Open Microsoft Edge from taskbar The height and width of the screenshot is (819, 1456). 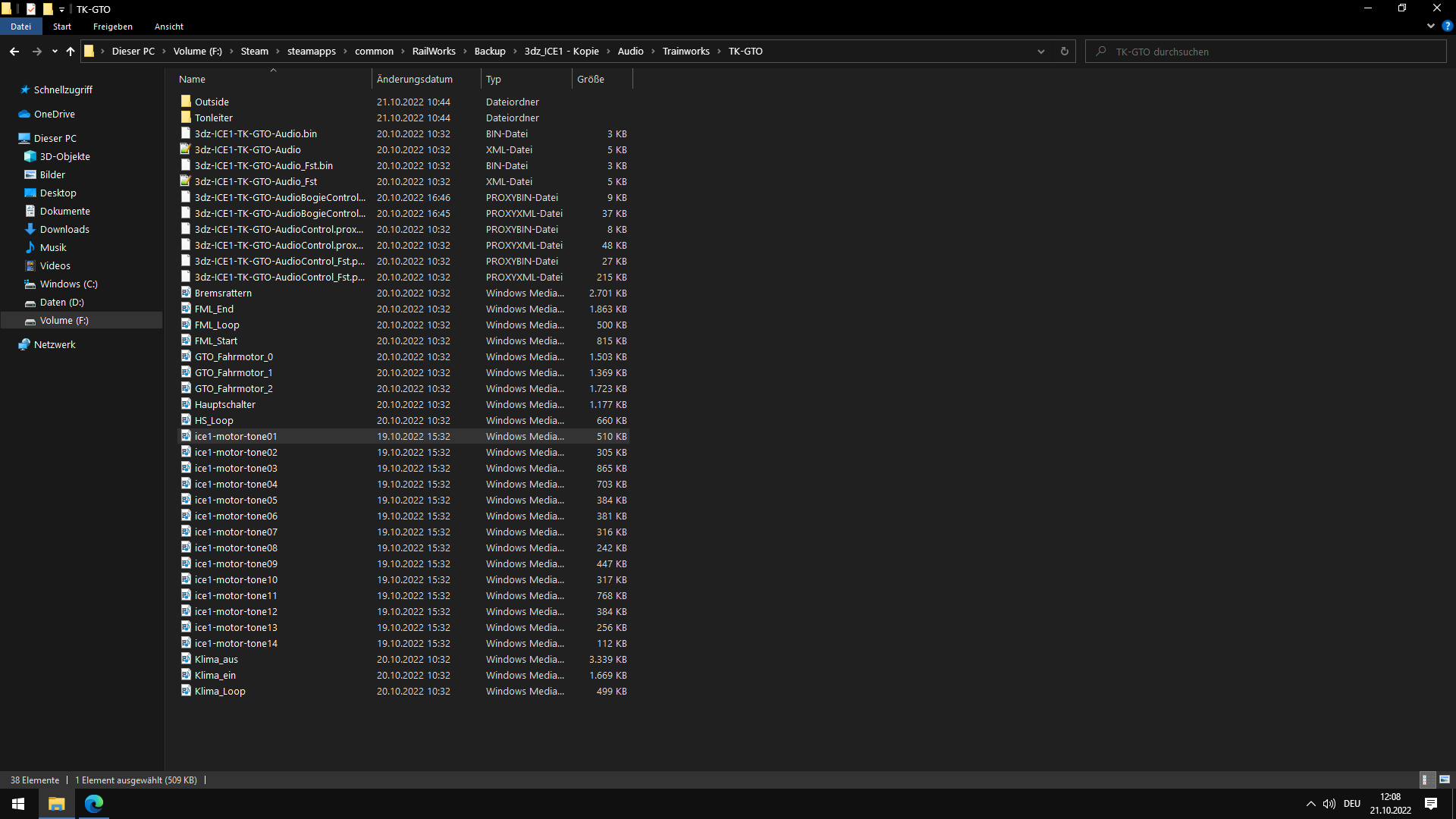click(94, 804)
